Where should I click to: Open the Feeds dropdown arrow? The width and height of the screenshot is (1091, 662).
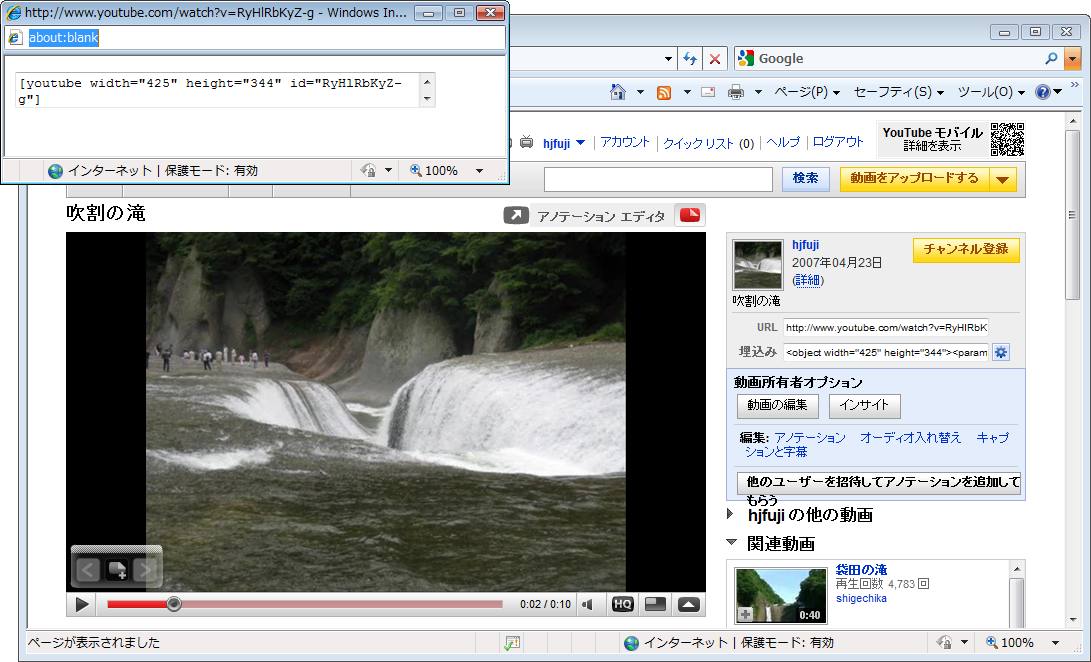click(687, 92)
